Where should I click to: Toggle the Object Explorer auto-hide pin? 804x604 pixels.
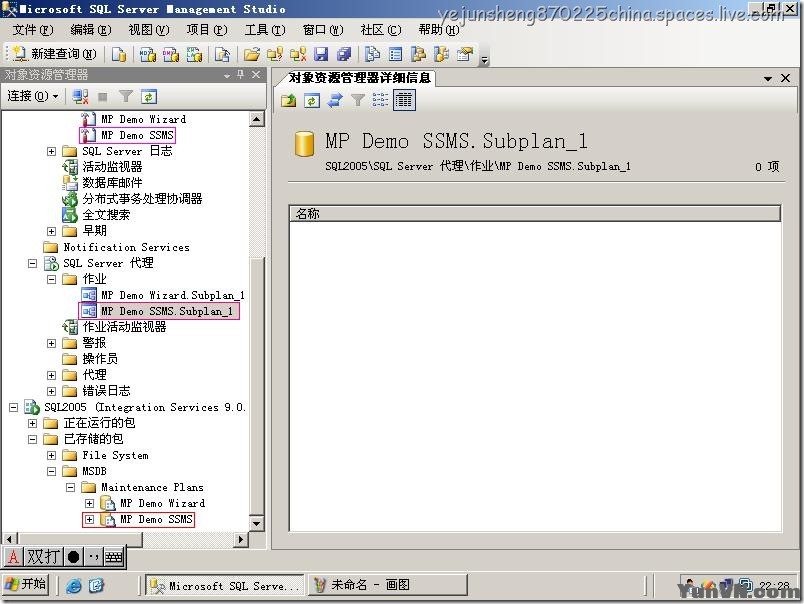click(240, 75)
